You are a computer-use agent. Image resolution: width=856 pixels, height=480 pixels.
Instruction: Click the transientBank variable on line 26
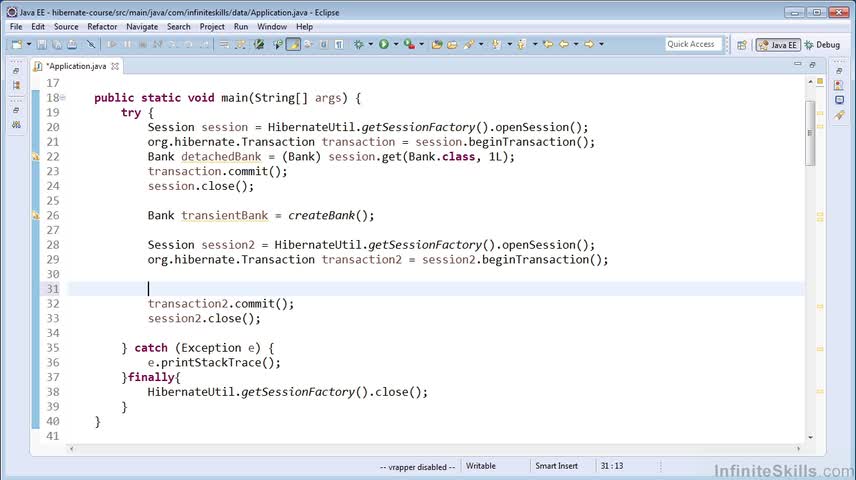coord(224,216)
